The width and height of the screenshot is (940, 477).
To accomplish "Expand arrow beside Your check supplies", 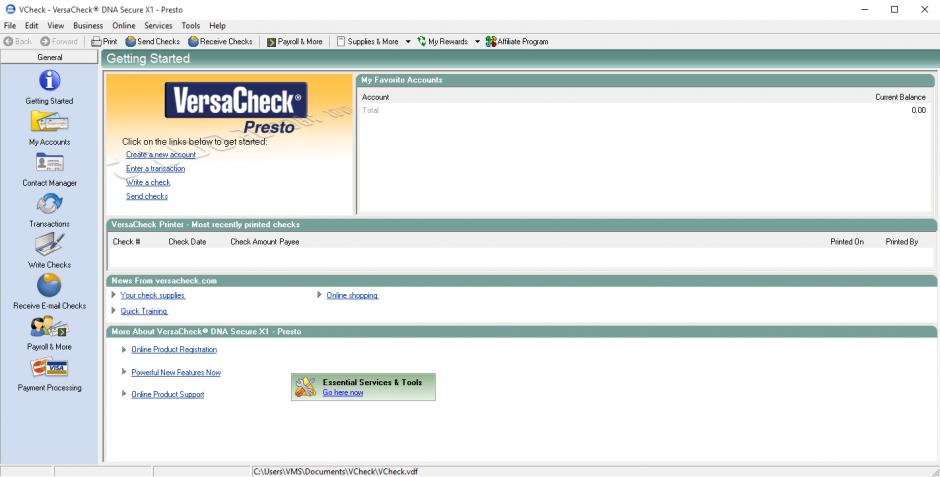I will (113, 295).
